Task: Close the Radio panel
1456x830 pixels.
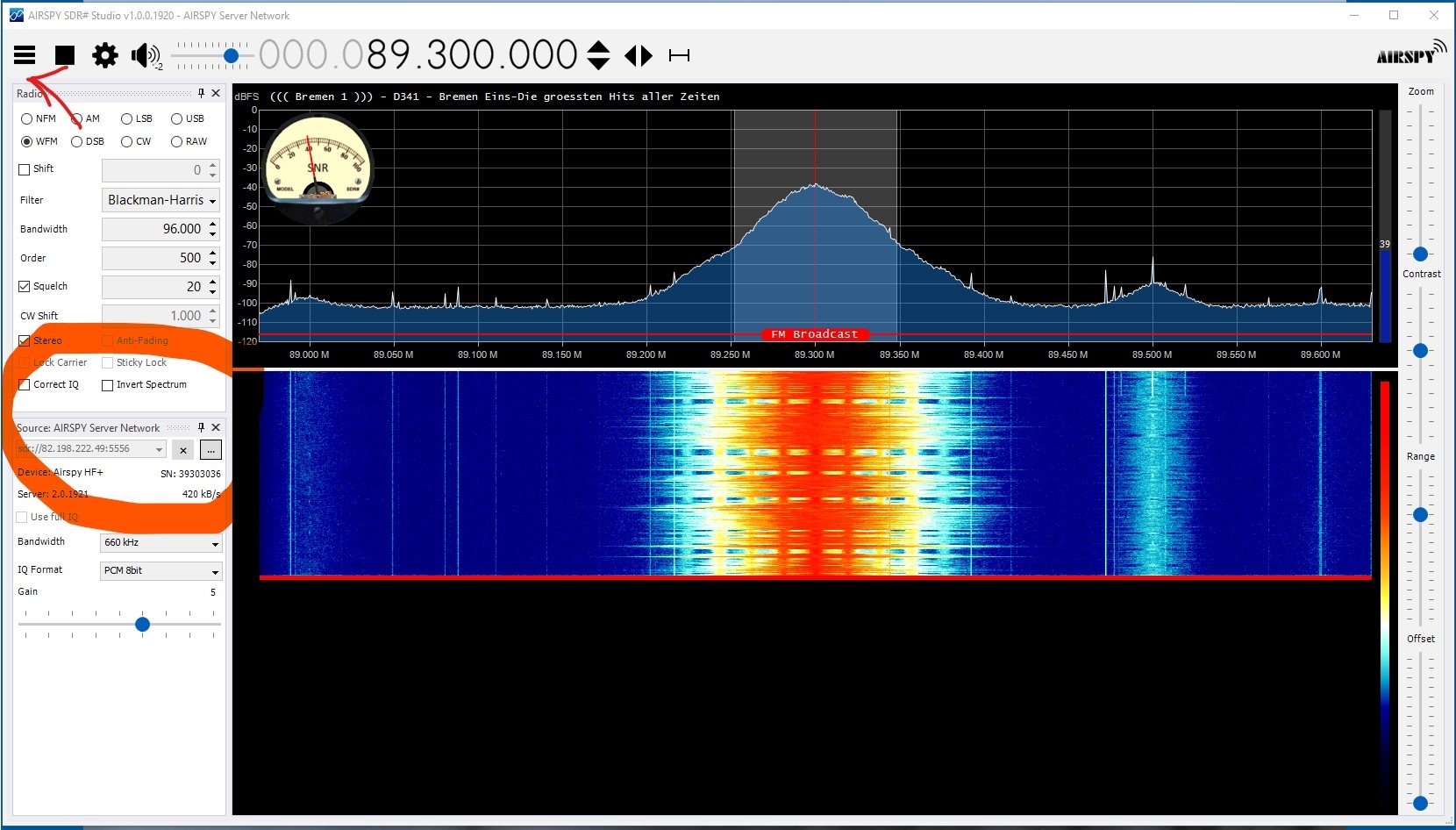Action: click(216, 93)
